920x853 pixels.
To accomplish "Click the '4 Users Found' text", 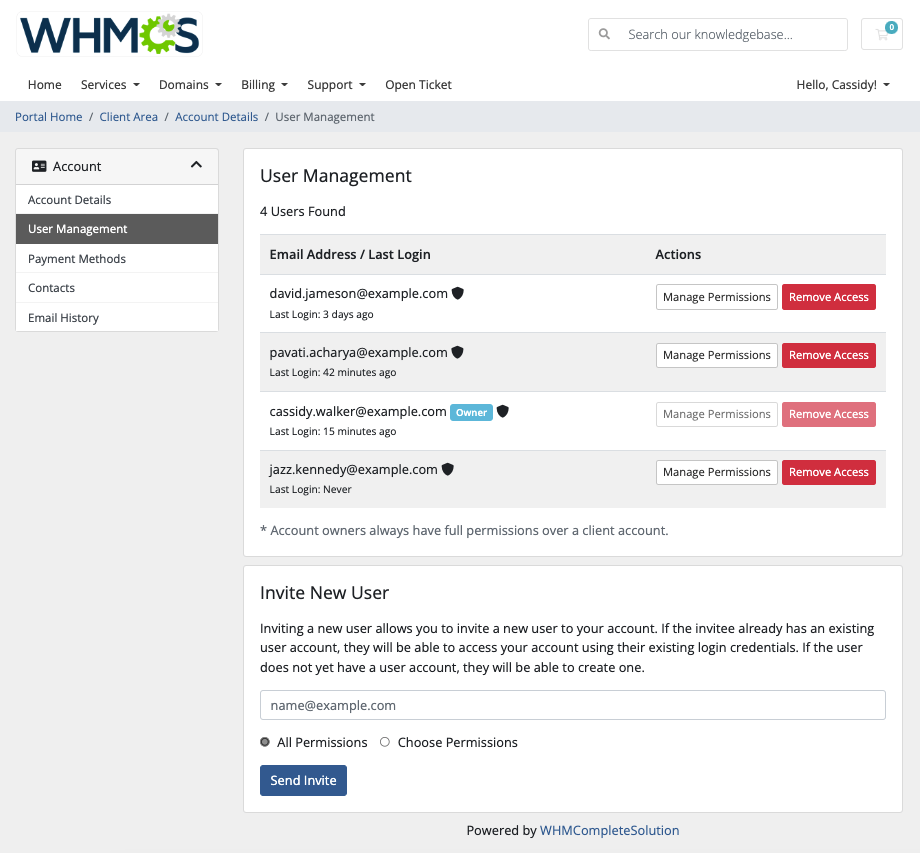I will pos(303,211).
